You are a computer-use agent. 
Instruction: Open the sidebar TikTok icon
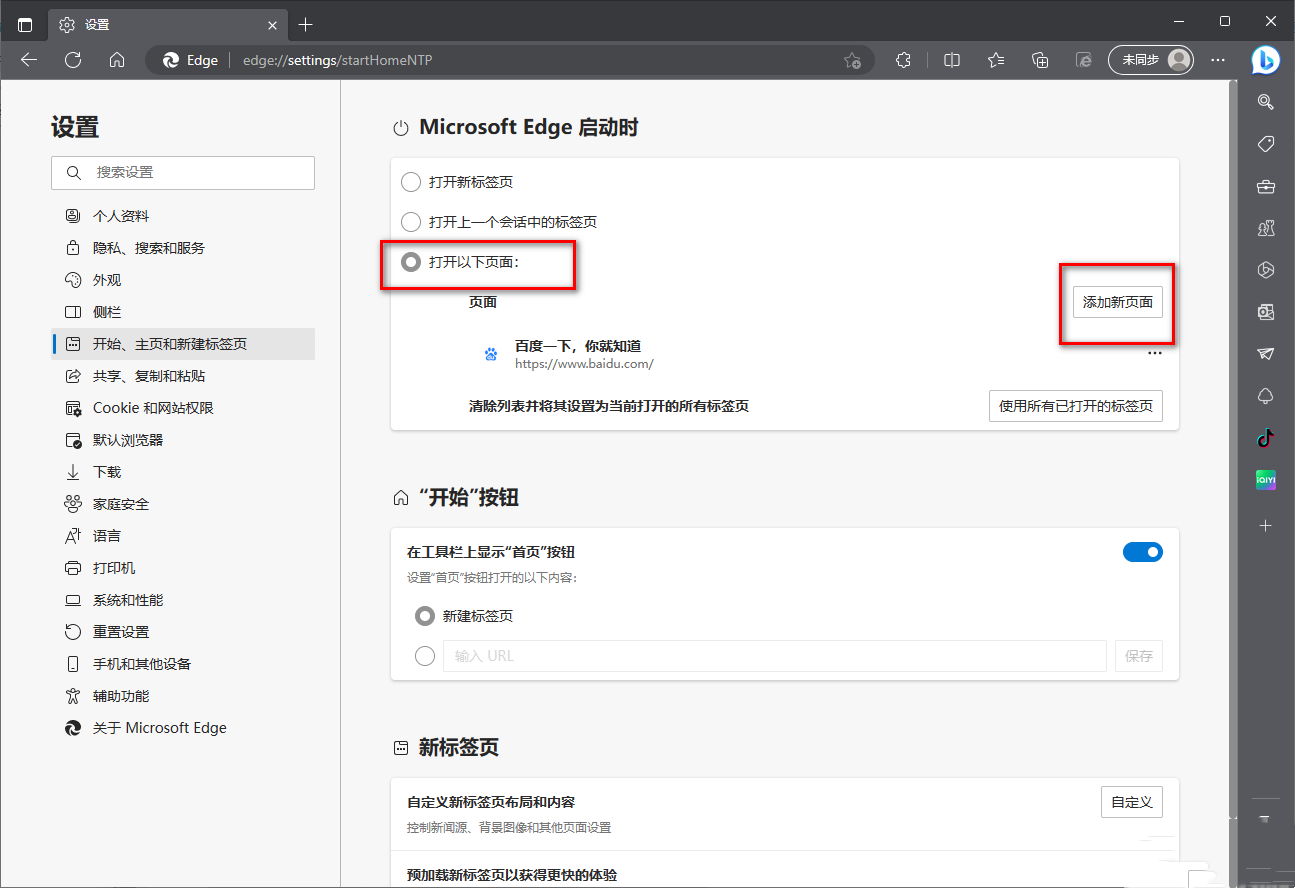(1266, 437)
